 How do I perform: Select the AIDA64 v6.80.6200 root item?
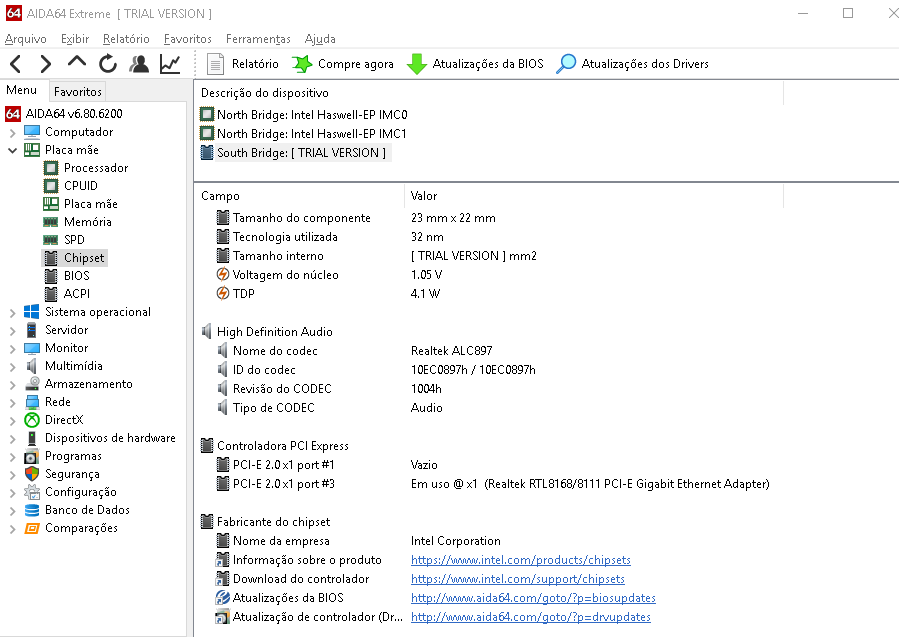(64, 114)
